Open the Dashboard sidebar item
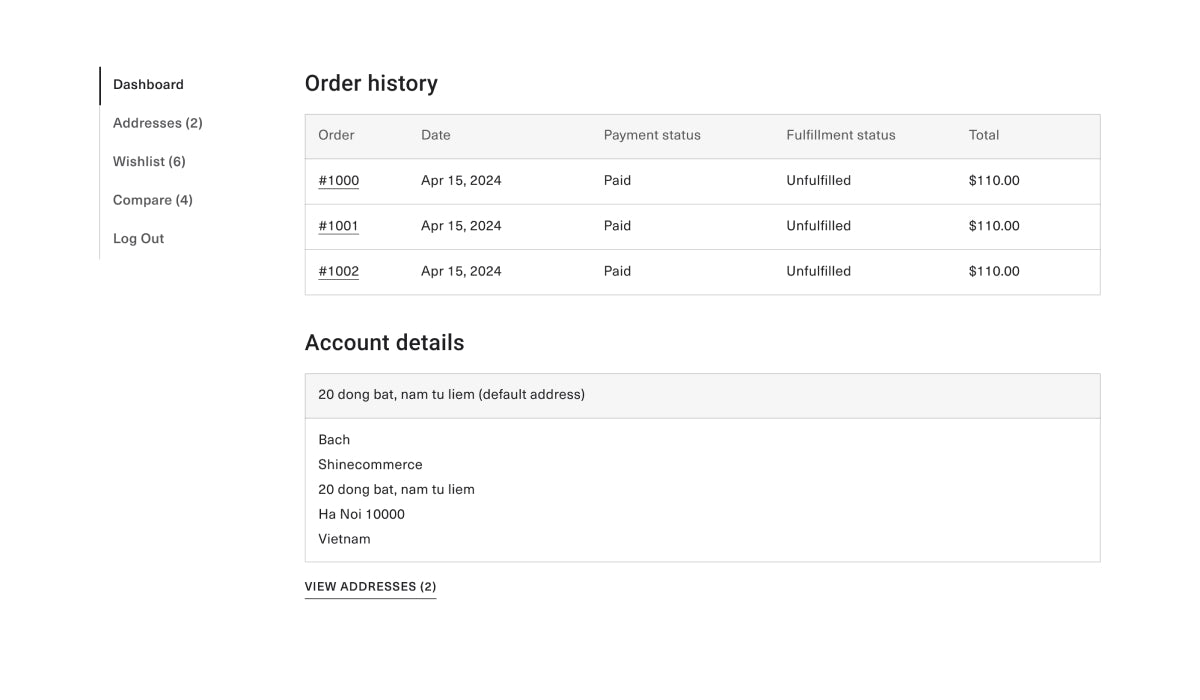 click(148, 85)
